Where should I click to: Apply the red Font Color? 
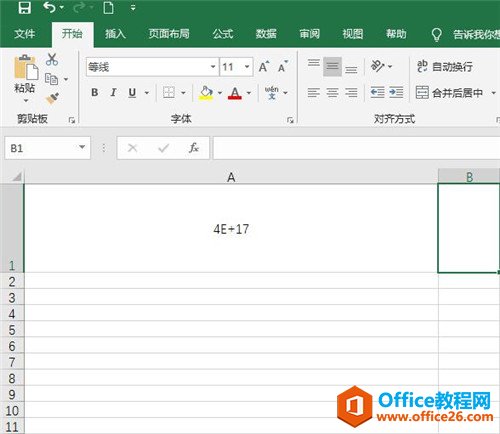click(235, 93)
